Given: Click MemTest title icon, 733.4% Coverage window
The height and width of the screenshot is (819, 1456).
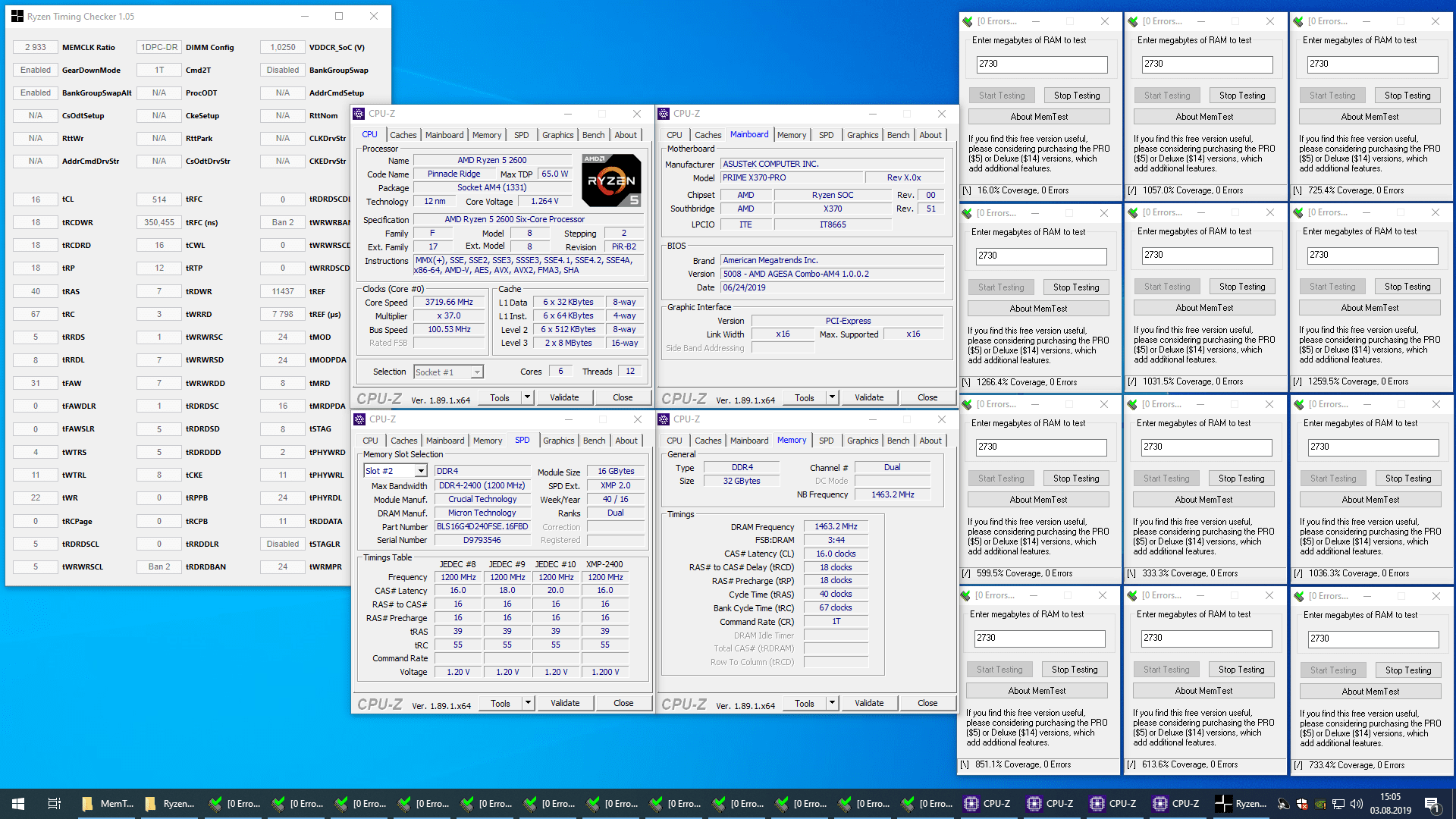Looking at the screenshot, I should (x=1299, y=597).
